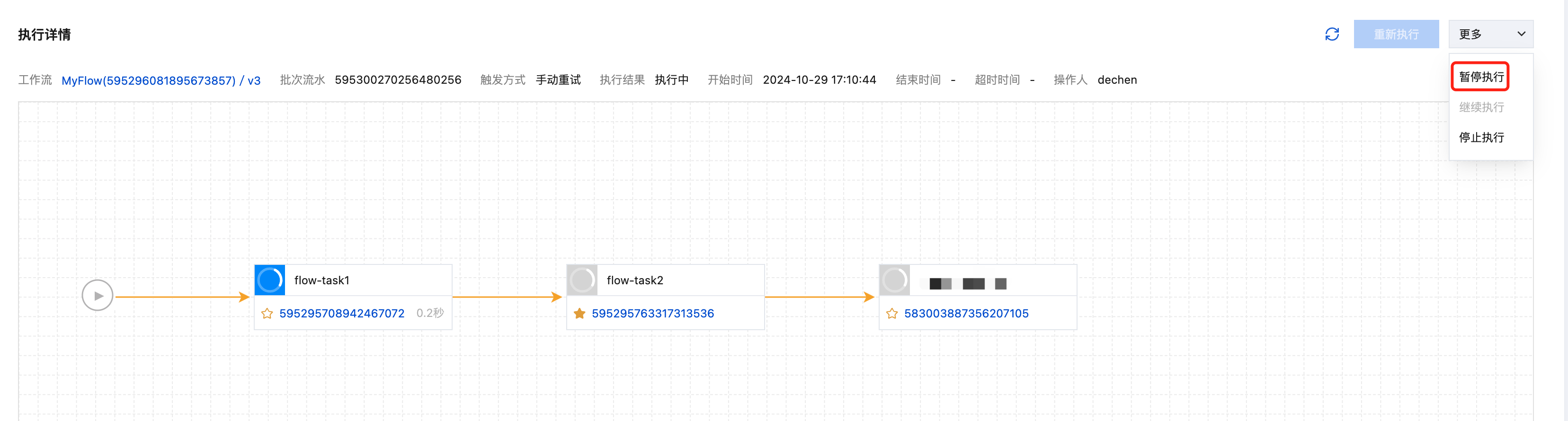Open the 更多 dropdown

pos(1491,34)
